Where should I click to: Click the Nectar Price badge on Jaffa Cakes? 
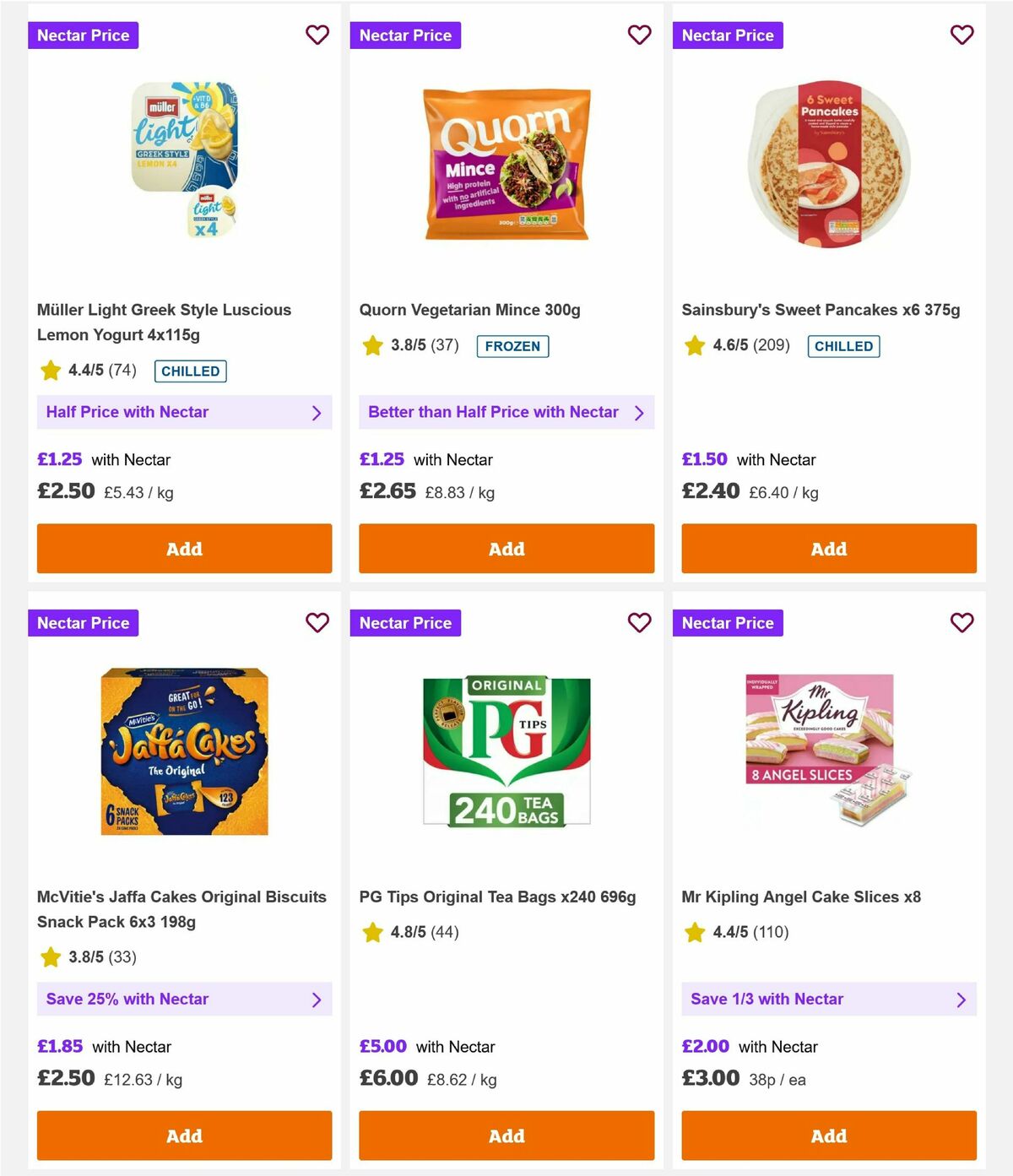pos(83,623)
